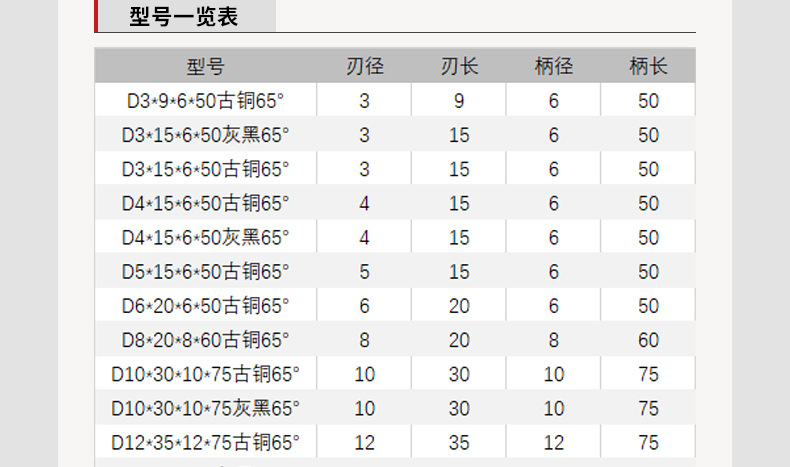790x467 pixels.
Task: Click the 型号一览表 title heading
Action: click(x=187, y=17)
